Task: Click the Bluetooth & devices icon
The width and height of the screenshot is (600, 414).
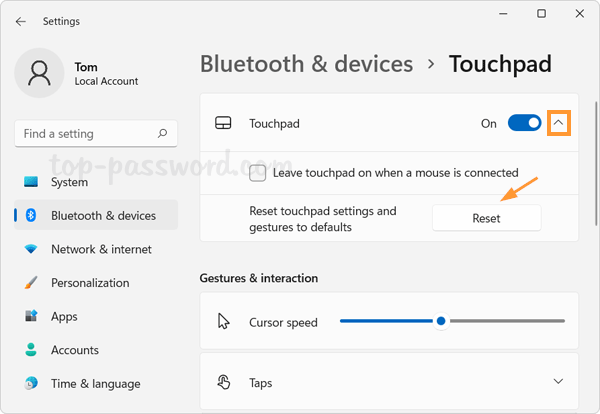Action: coord(31,215)
